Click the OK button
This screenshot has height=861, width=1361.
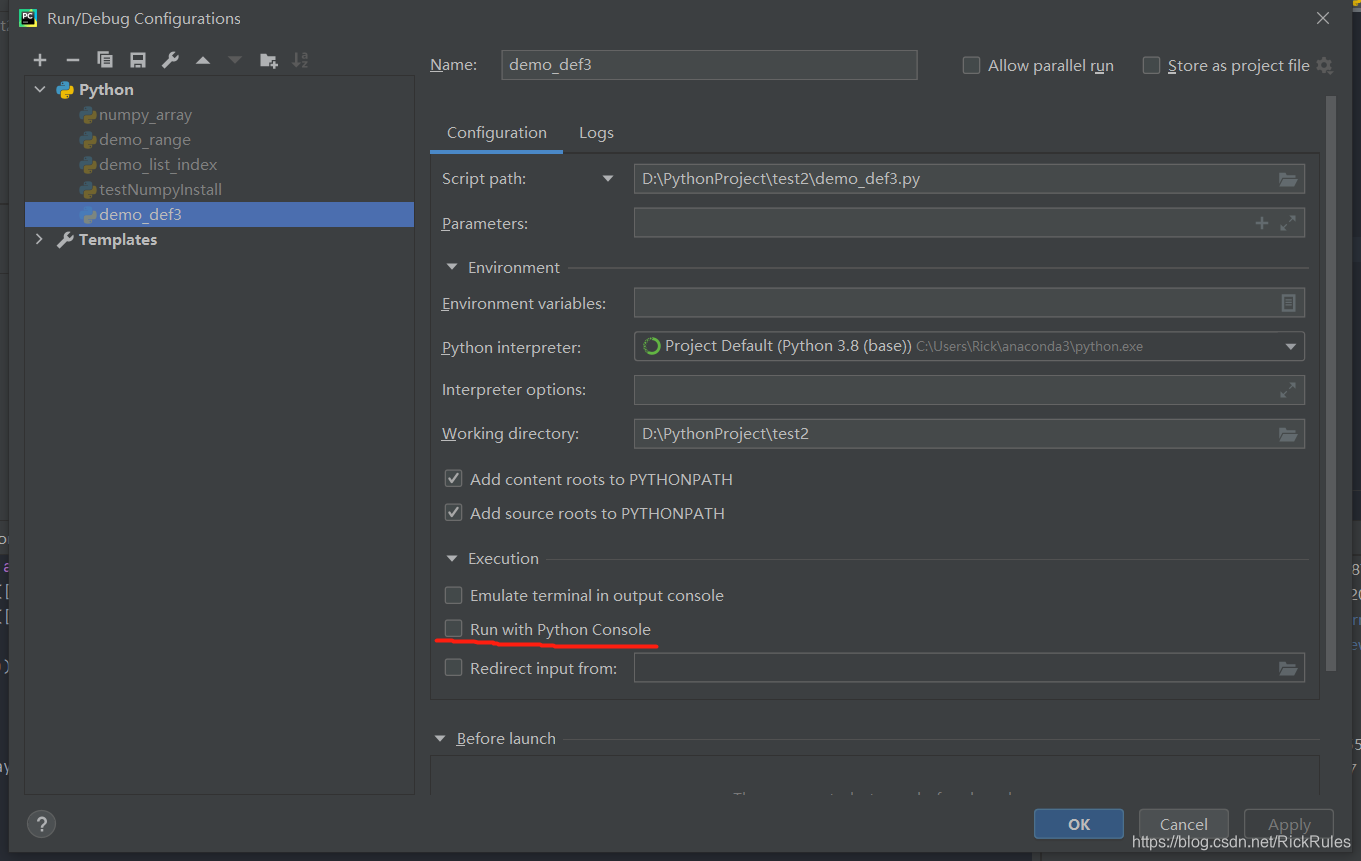tap(1079, 824)
